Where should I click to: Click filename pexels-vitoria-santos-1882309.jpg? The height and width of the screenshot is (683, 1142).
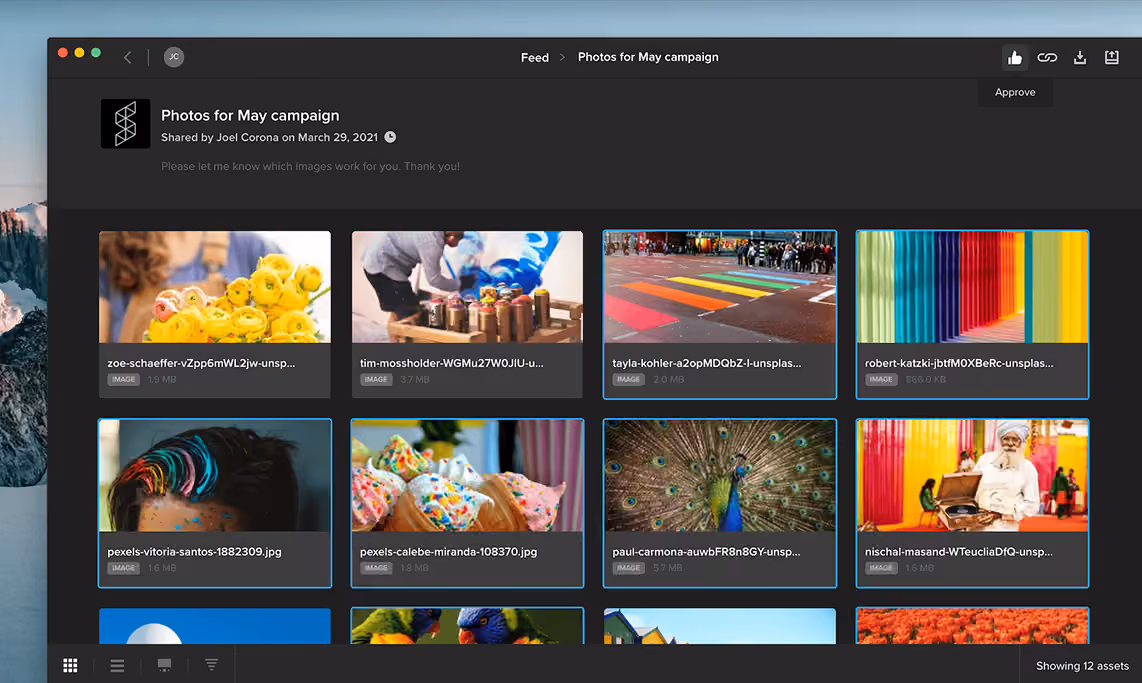tap(194, 552)
